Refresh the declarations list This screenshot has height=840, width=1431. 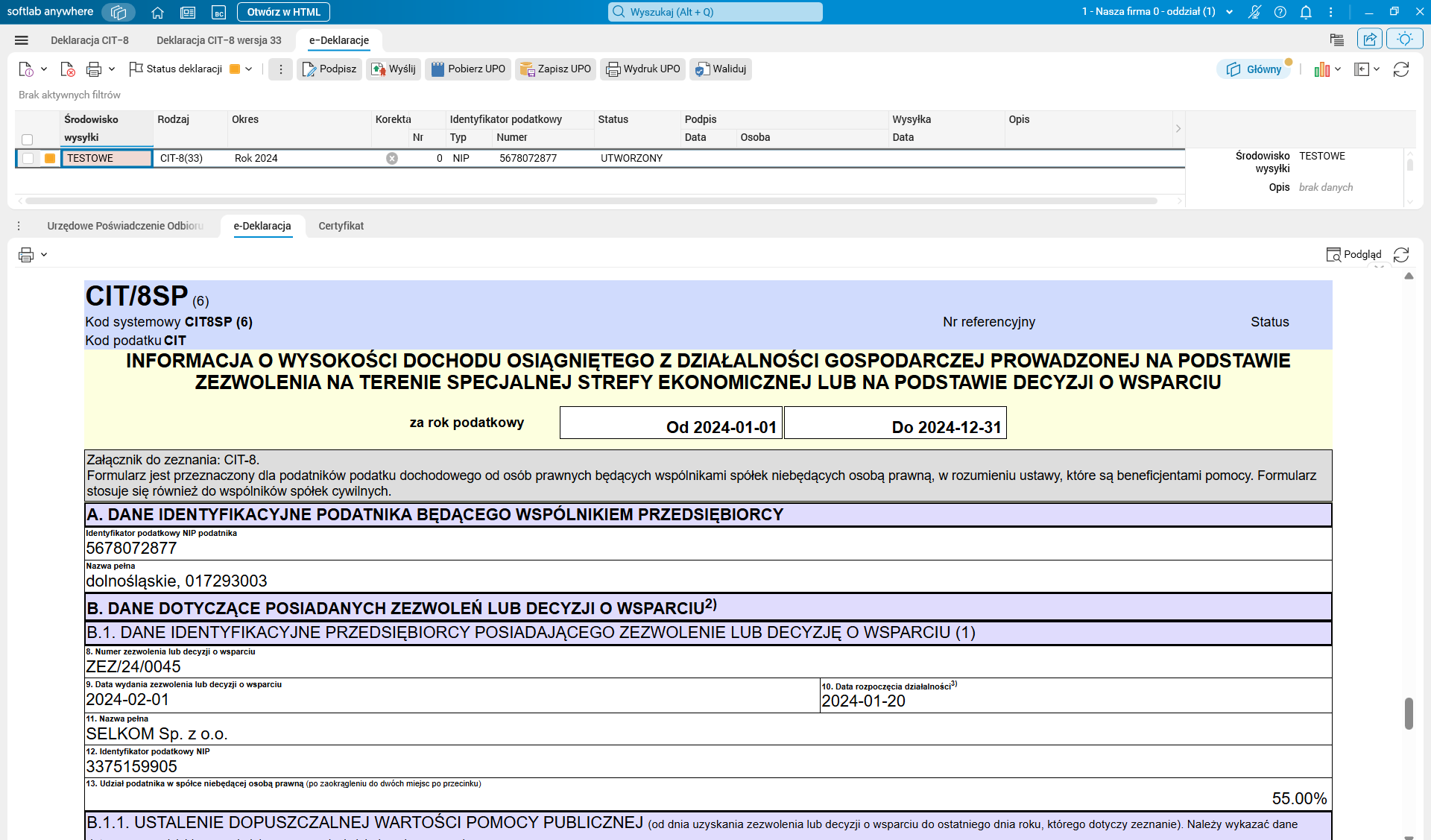coord(1401,69)
